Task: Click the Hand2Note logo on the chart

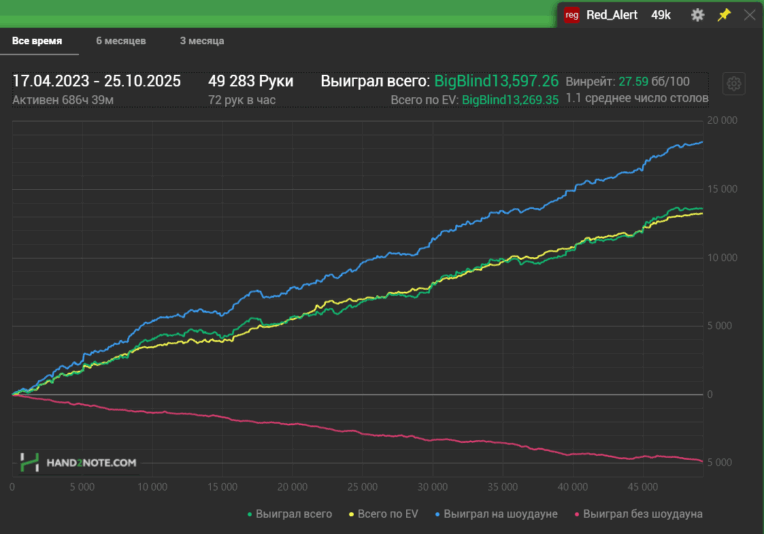Action: point(78,462)
